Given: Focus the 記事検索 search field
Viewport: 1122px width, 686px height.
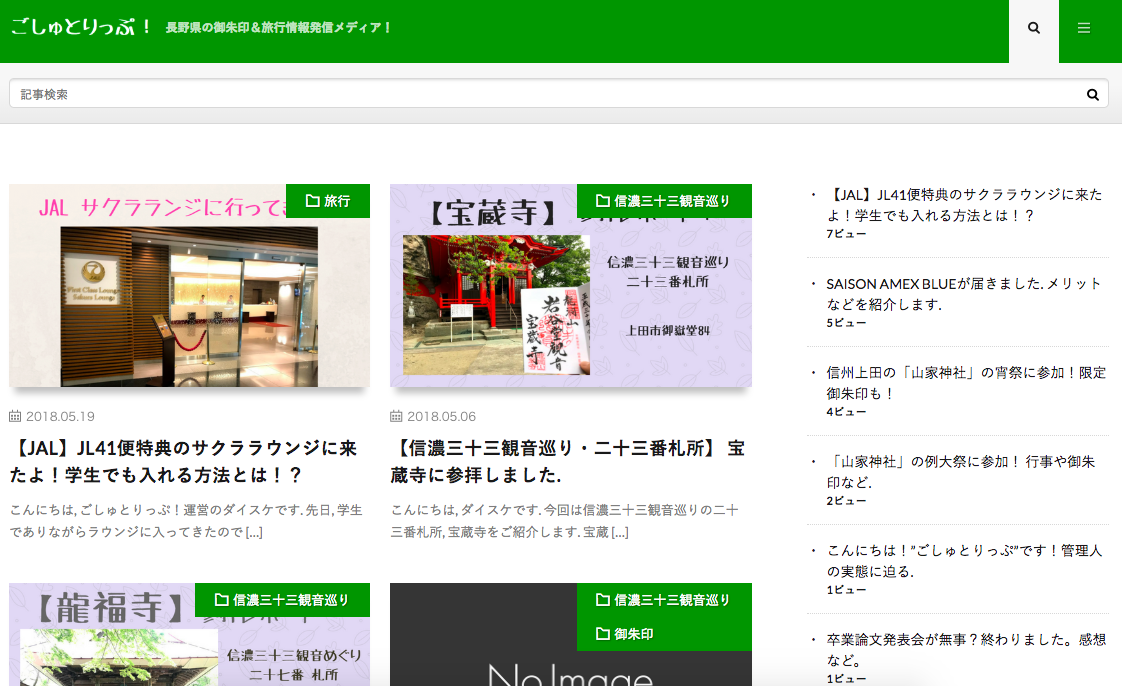Looking at the screenshot, I should (558, 94).
